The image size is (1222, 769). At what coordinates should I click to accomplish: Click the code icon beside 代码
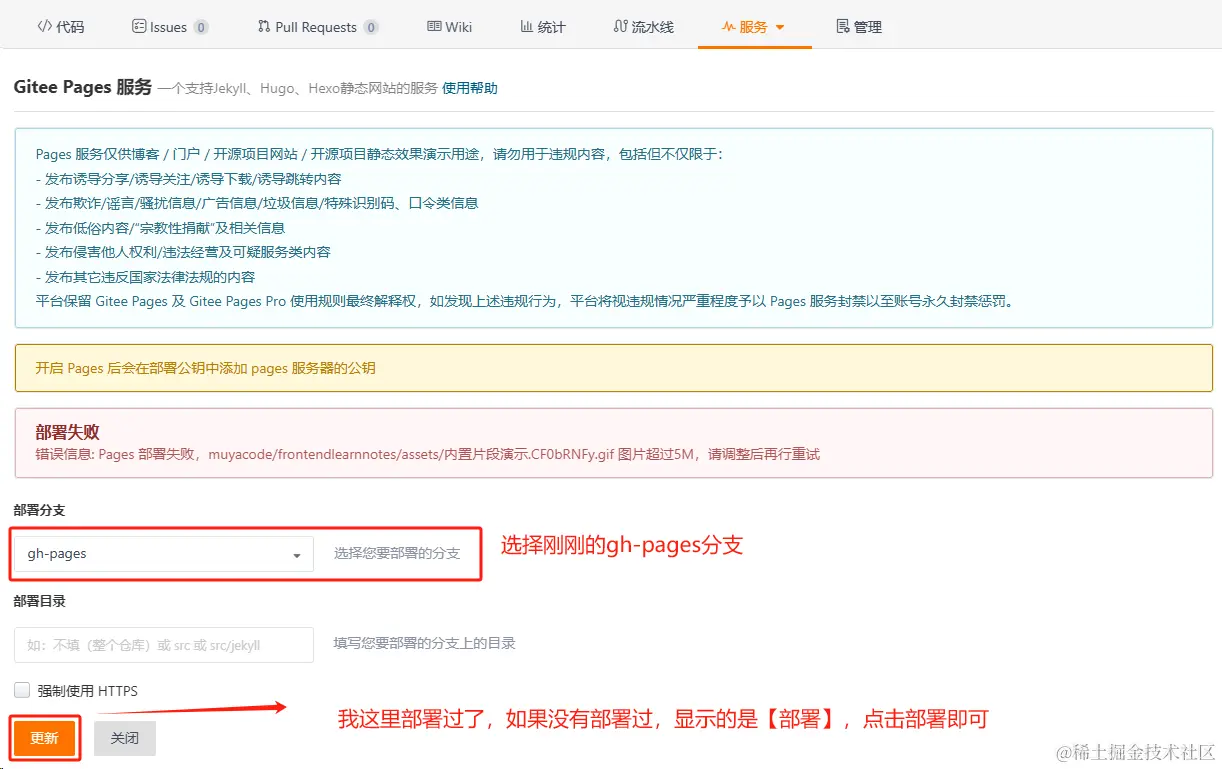click(x=44, y=27)
